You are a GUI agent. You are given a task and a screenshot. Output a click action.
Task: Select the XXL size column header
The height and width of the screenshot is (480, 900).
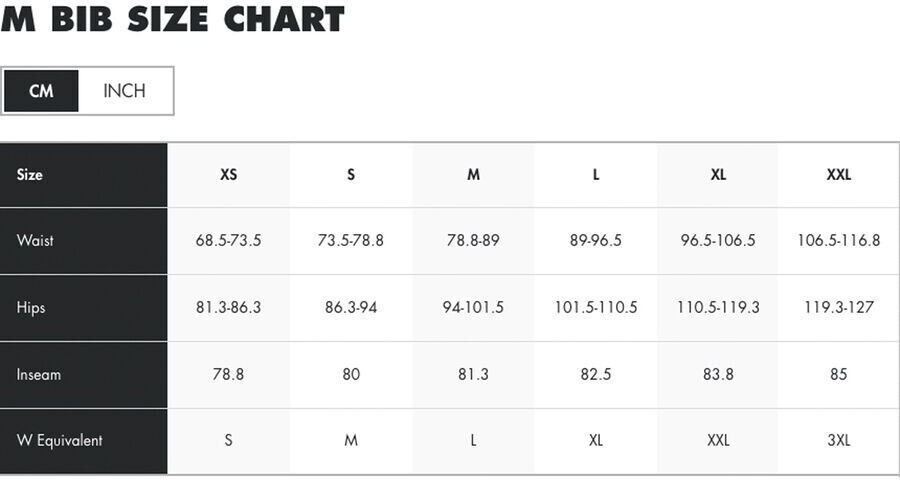click(x=838, y=174)
